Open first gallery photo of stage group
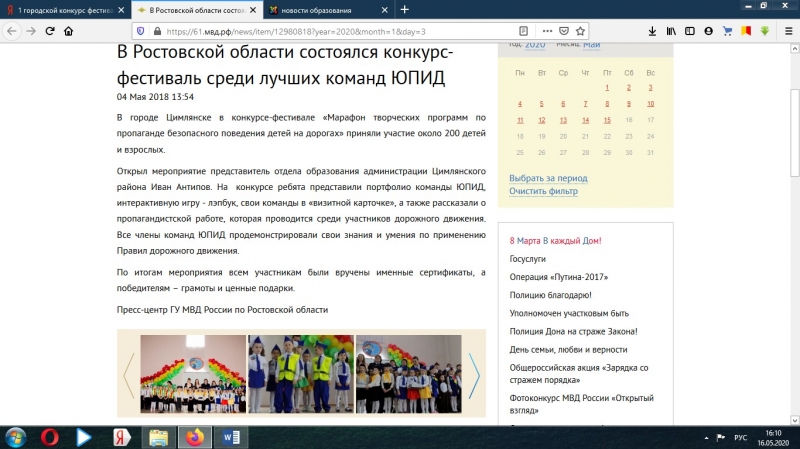The height and width of the screenshot is (449, 800). point(193,374)
